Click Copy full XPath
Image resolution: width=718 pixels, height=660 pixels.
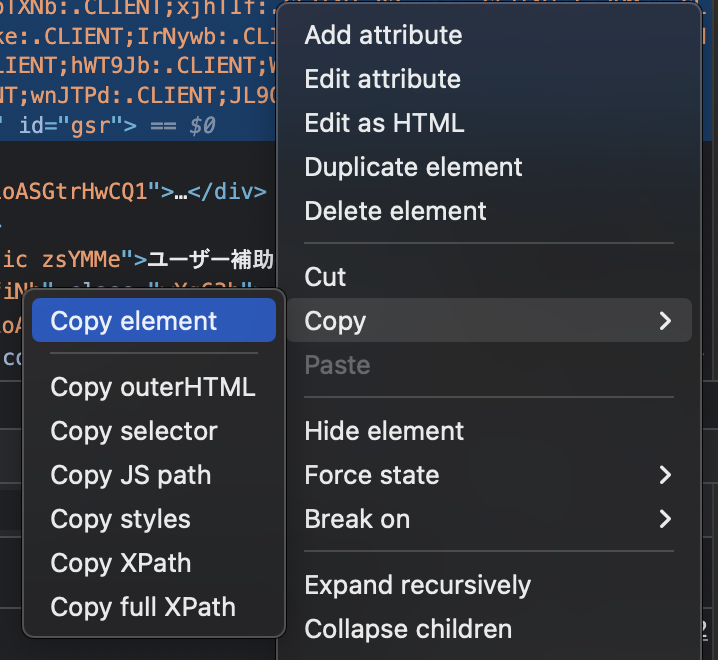(154, 607)
